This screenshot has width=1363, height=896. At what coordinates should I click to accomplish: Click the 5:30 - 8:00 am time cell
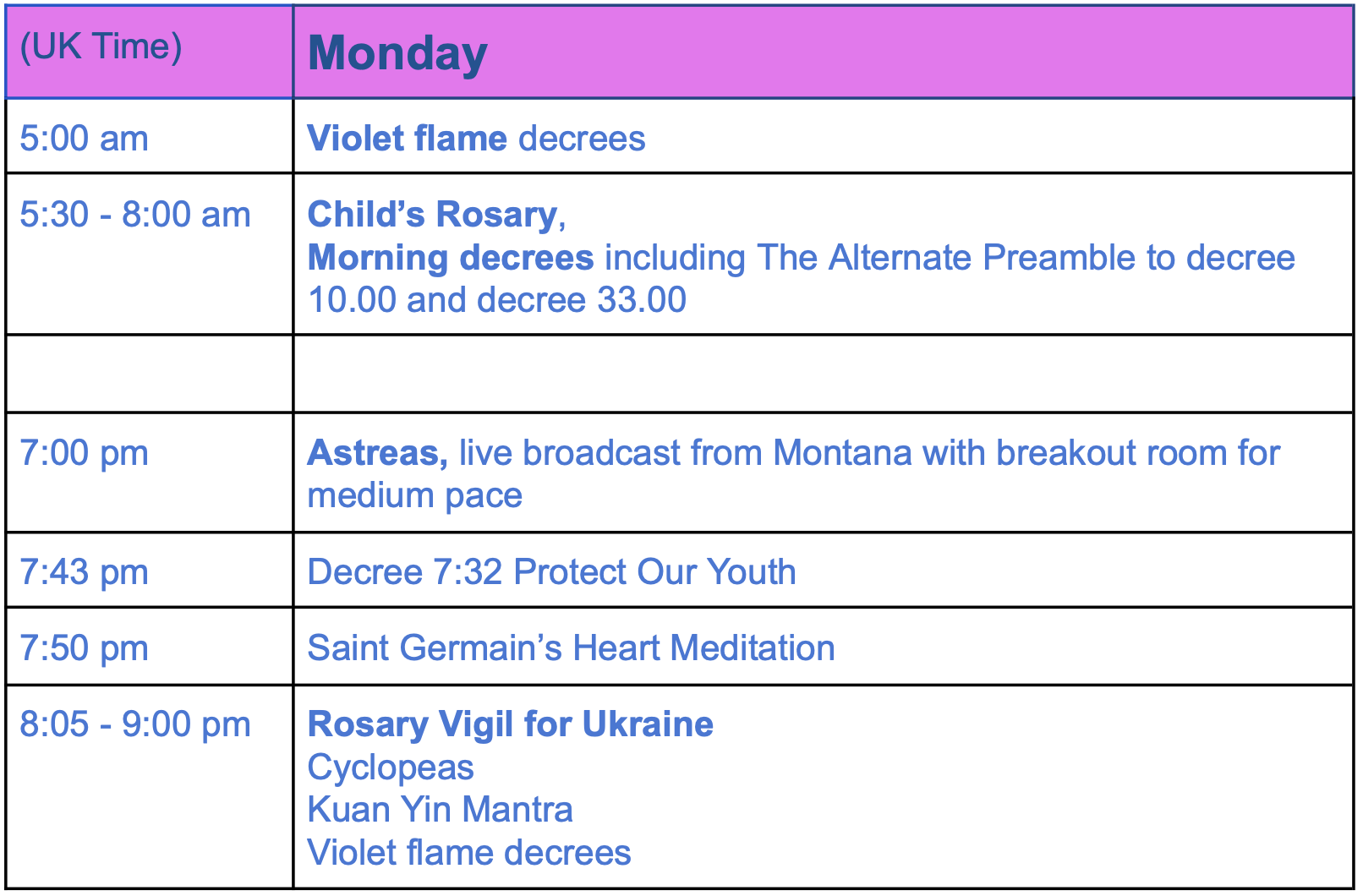pos(150,254)
